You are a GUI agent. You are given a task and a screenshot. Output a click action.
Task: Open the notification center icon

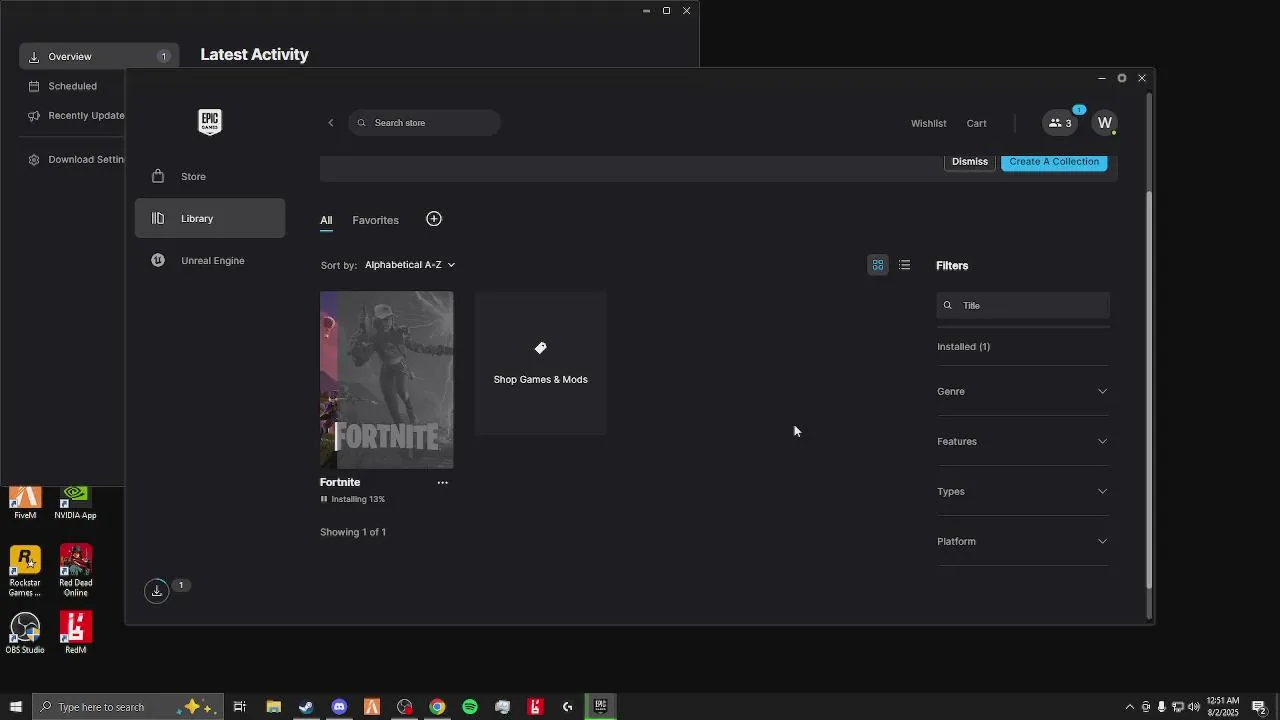pos(1259,707)
